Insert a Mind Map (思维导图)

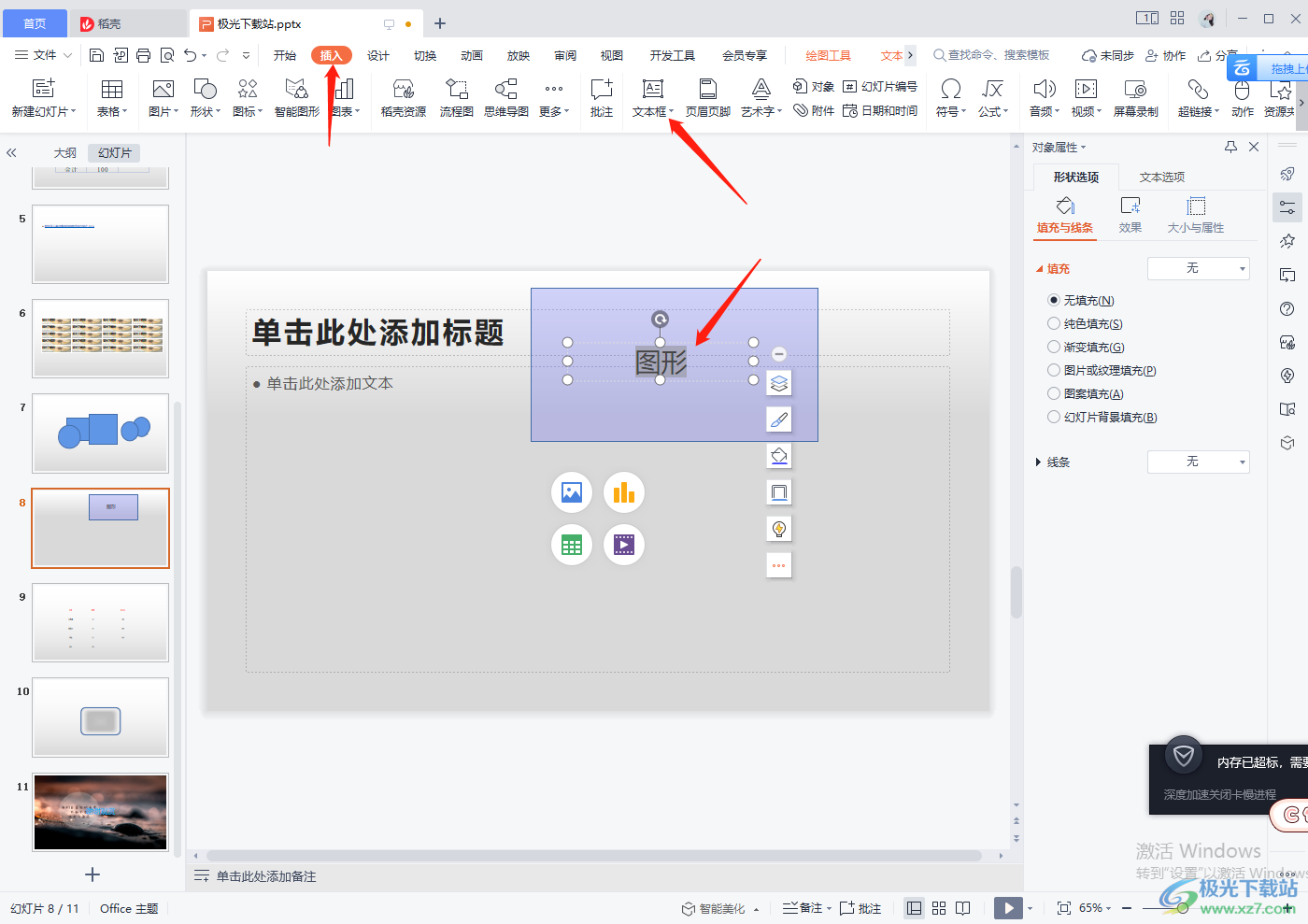click(506, 98)
